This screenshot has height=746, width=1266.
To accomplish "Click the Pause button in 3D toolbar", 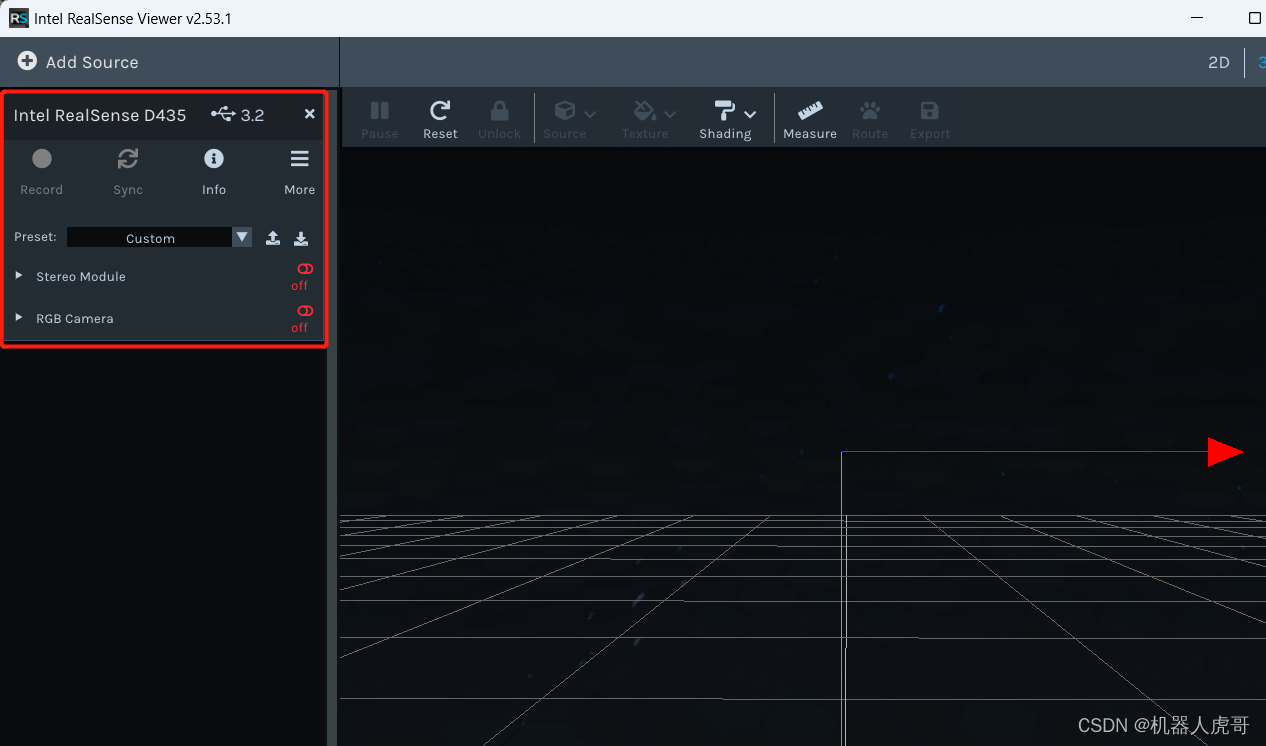I will (380, 119).
